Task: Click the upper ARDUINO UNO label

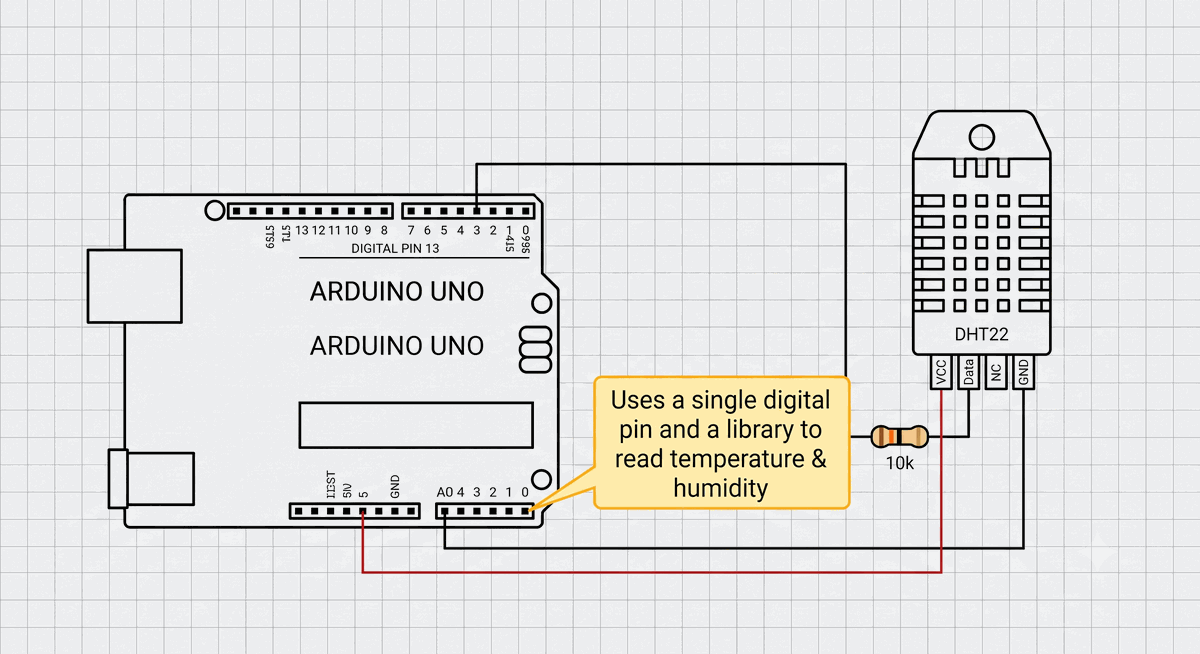Action: point(397,292)
